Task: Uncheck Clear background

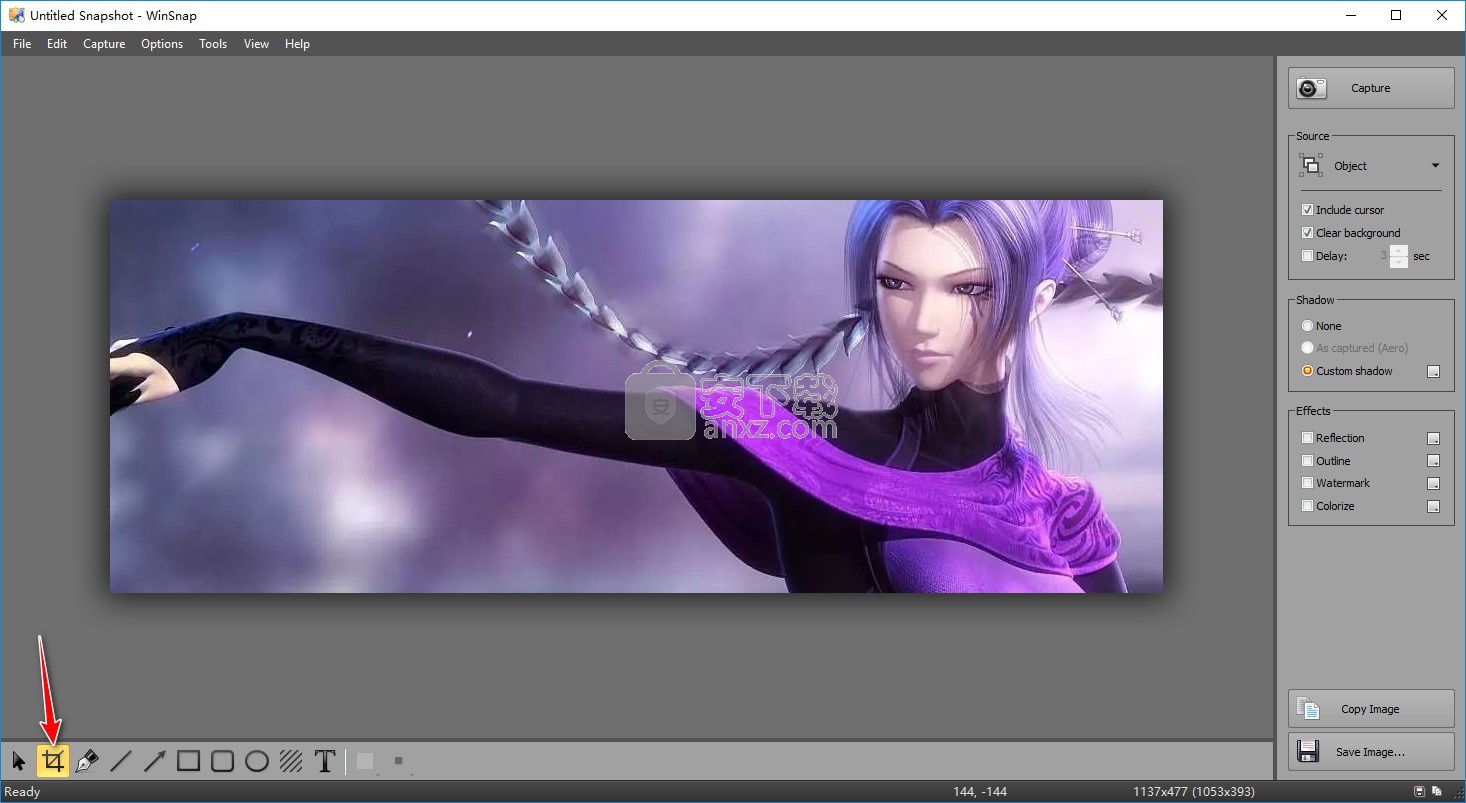Action: [1307, 233]
